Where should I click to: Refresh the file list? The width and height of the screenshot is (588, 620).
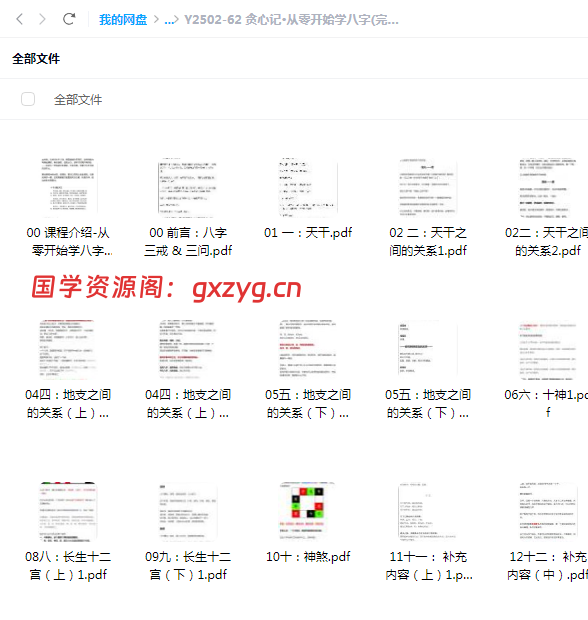pyautogui.click(x=69, y=19)
